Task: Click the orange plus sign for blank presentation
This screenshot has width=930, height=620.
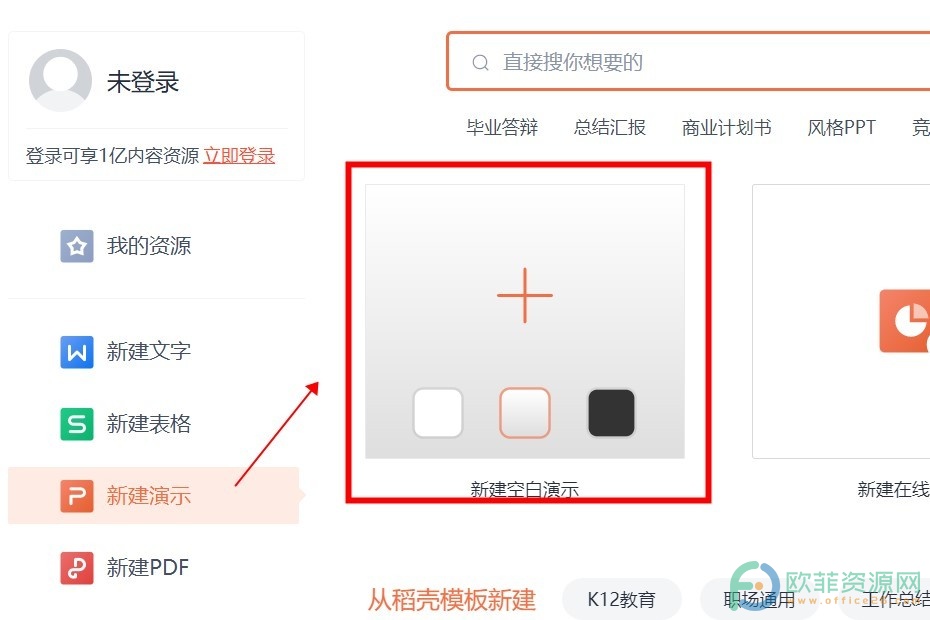Action: (525, 295)
